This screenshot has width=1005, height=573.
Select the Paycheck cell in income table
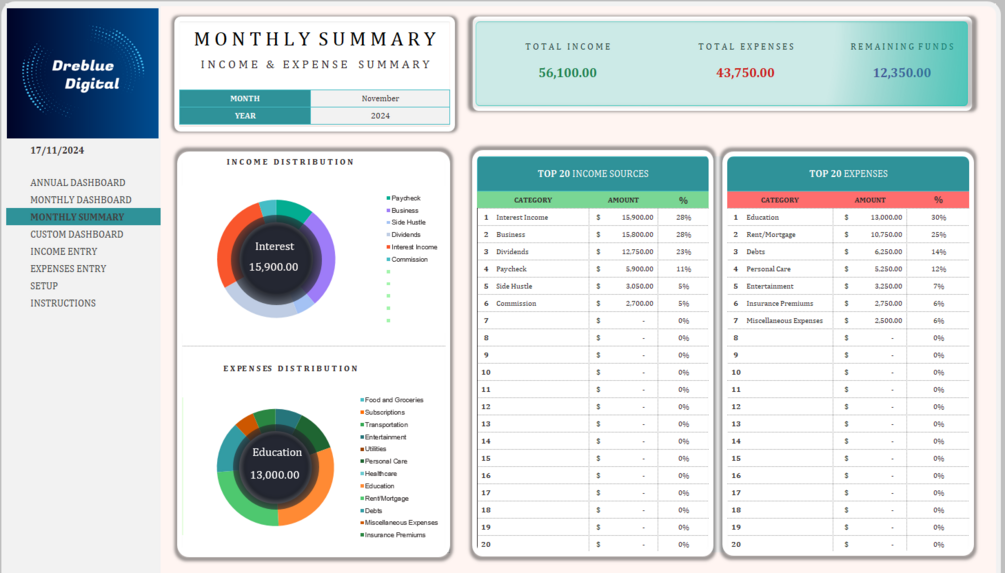(540, 269)
